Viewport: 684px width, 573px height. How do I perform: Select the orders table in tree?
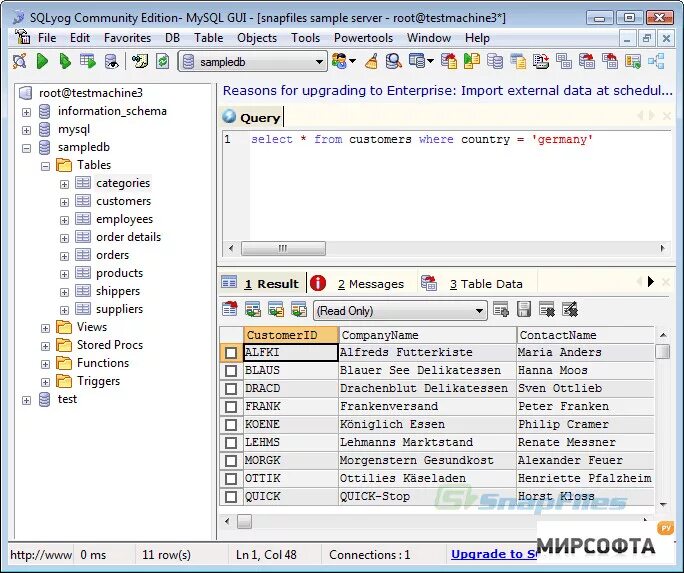[x=112, y=255]
